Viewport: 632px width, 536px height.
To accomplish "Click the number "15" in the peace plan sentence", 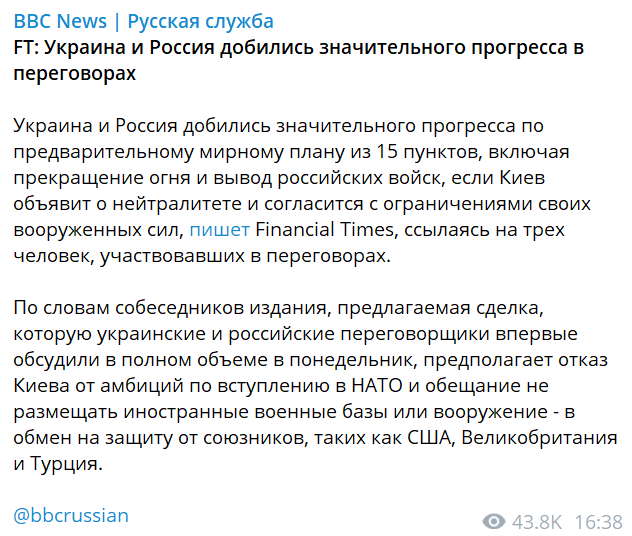I will coord(387,152).
